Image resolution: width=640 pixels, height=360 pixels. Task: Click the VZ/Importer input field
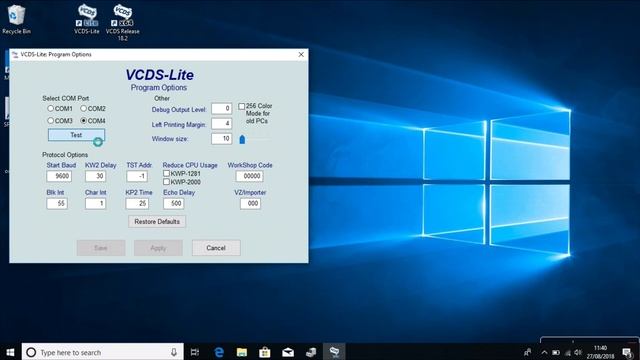pos(250,203)
